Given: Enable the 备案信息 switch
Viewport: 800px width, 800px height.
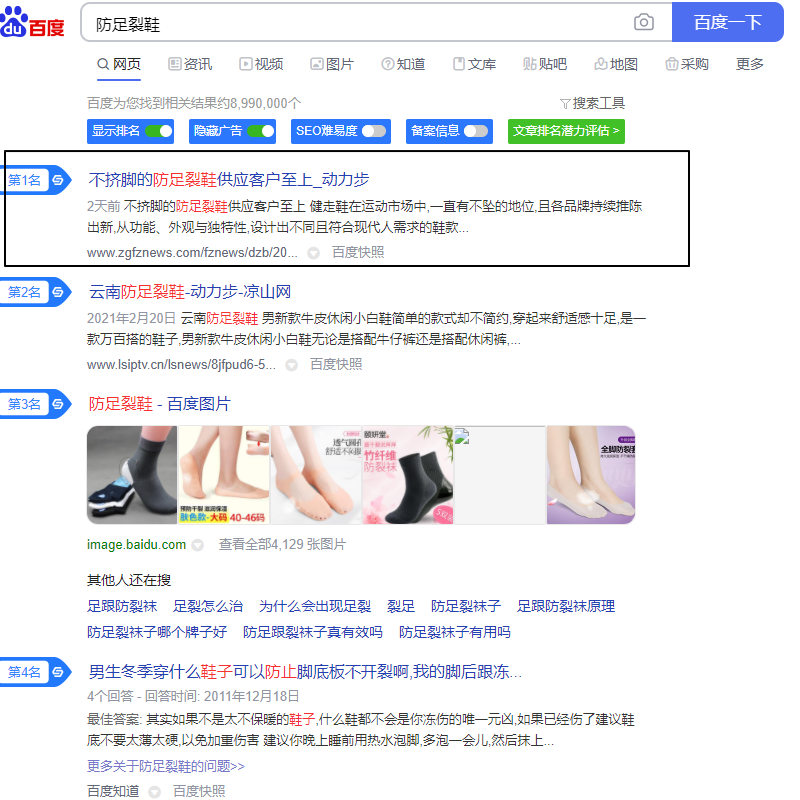Looking at the screenshot, I should (476, 131).
